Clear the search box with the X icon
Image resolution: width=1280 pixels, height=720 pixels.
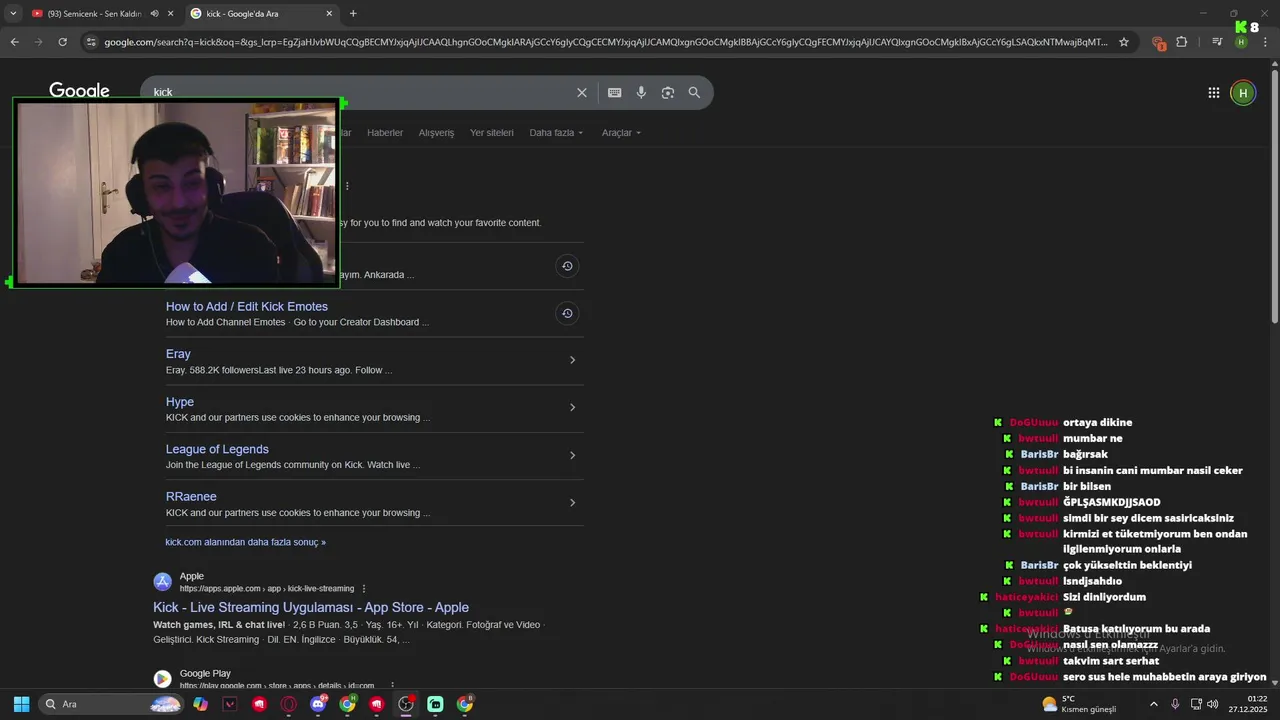[582, 93]
